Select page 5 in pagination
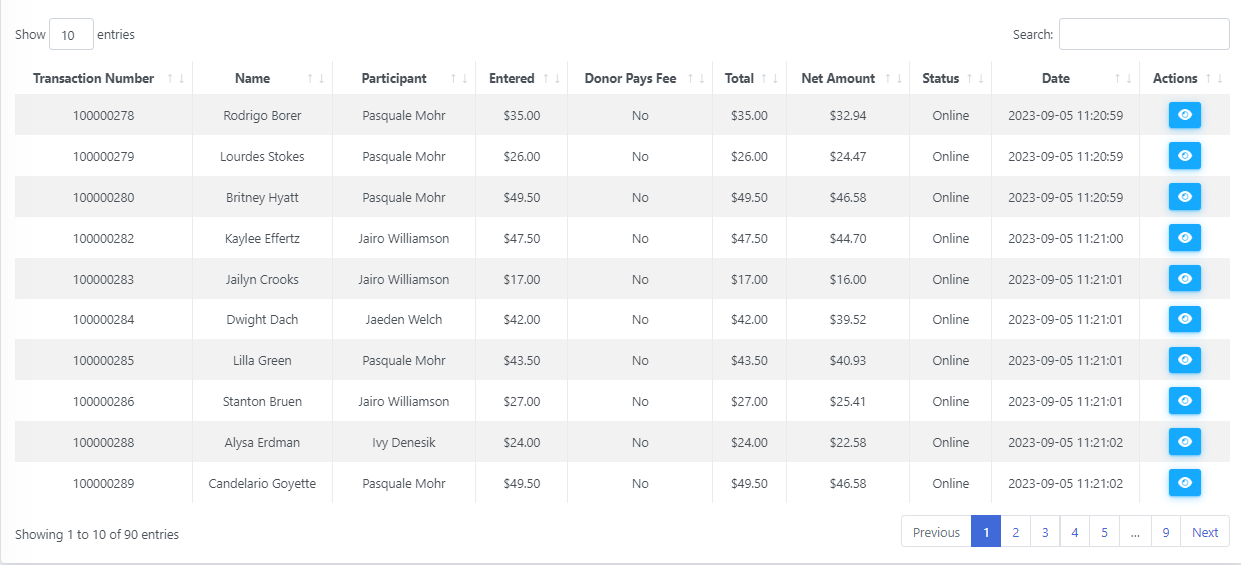 click(x=1104, y=532)
